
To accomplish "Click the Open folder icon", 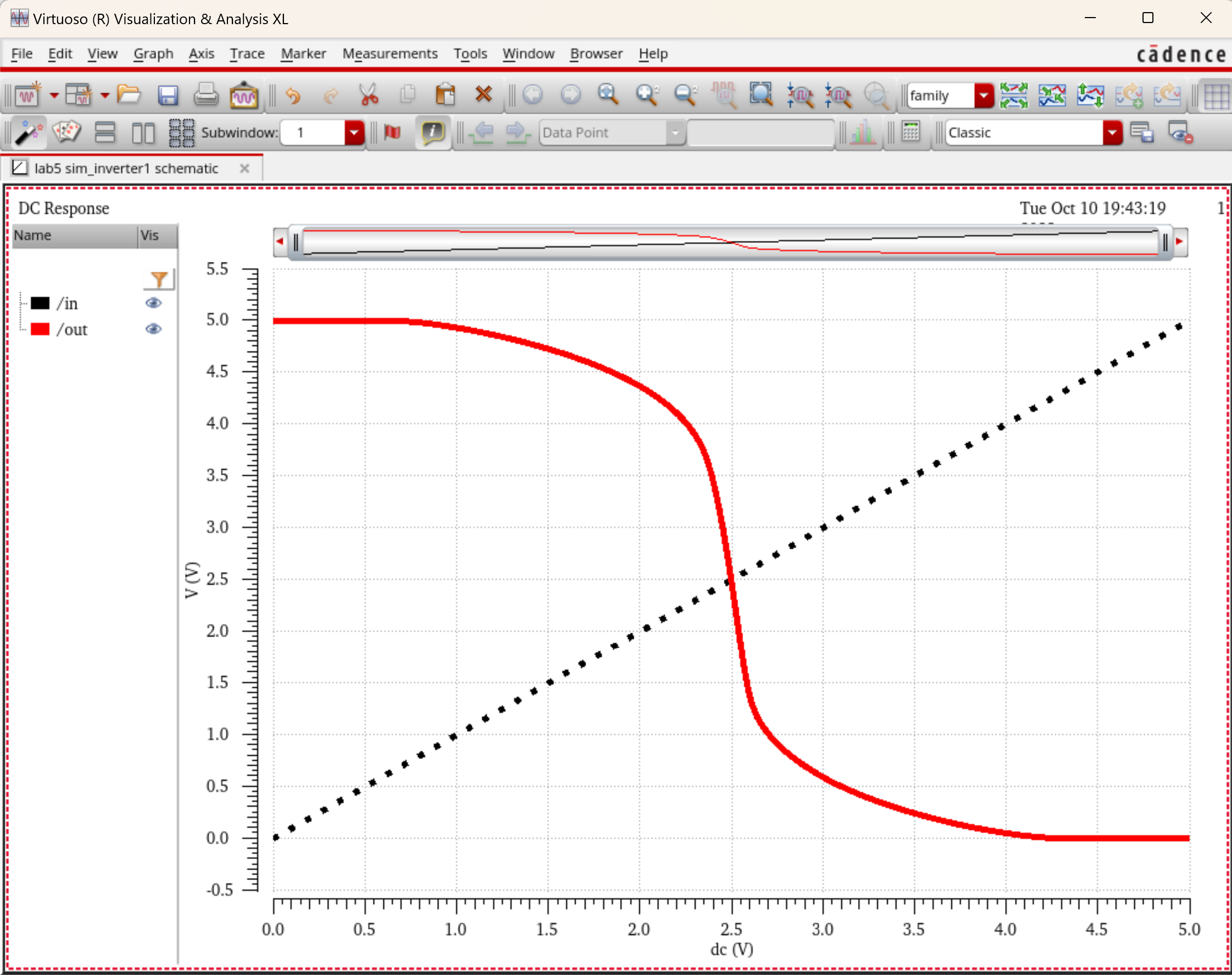I will pyautogui.click(x=129, y=94).
